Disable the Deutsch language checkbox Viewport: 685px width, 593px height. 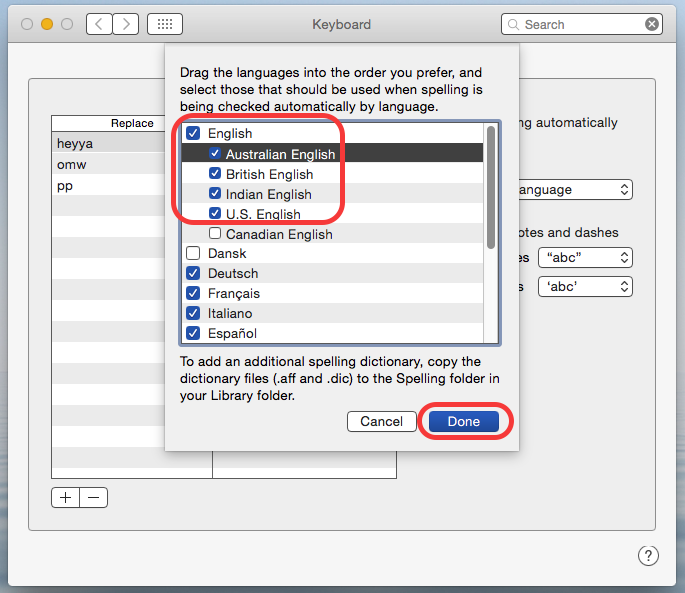(193, 273)
